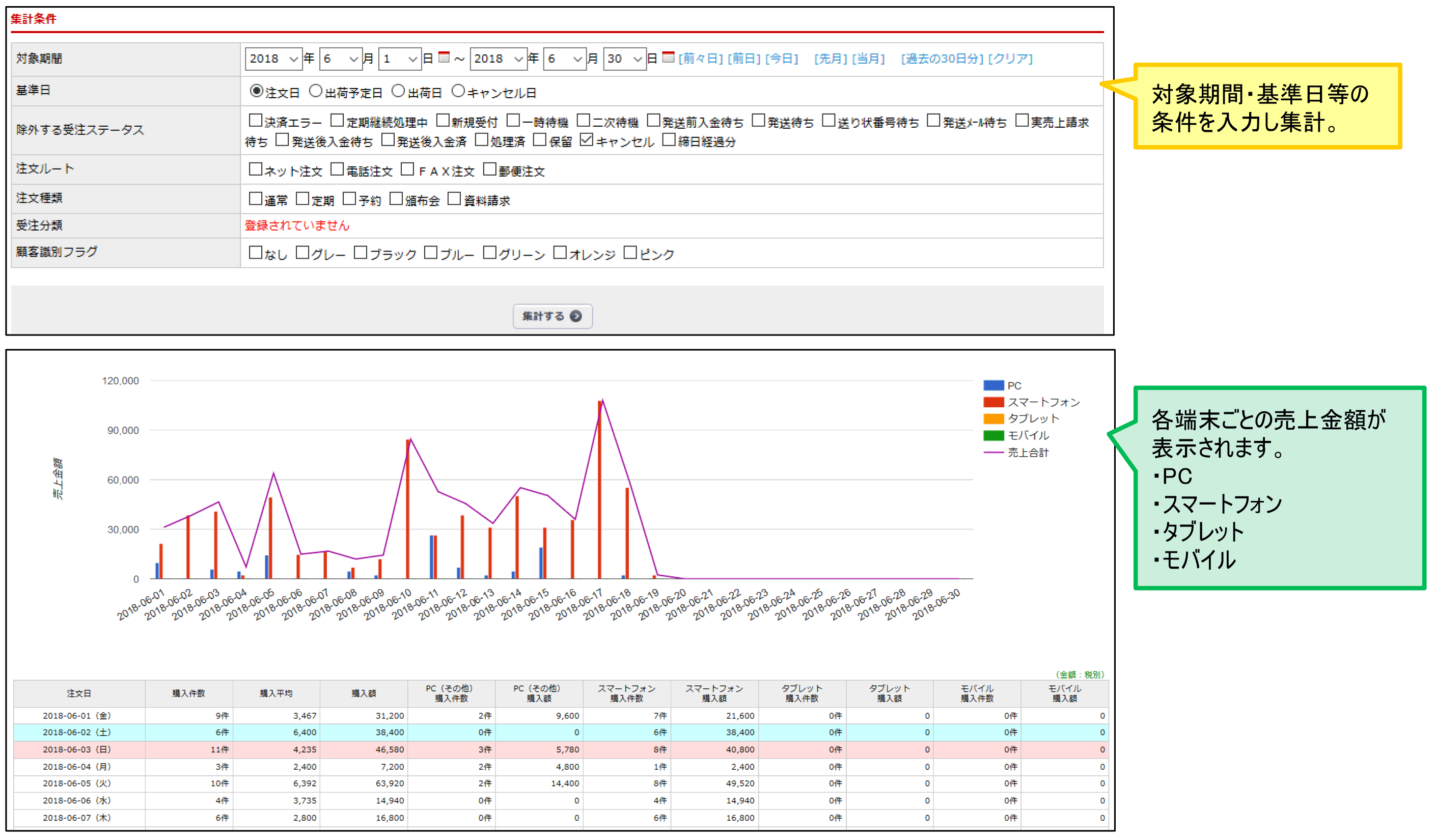Image resolution: width=1436 pixels, height=840 pixels.
Task: Select the 出荷日 radio button
Action: coord(398,91)
